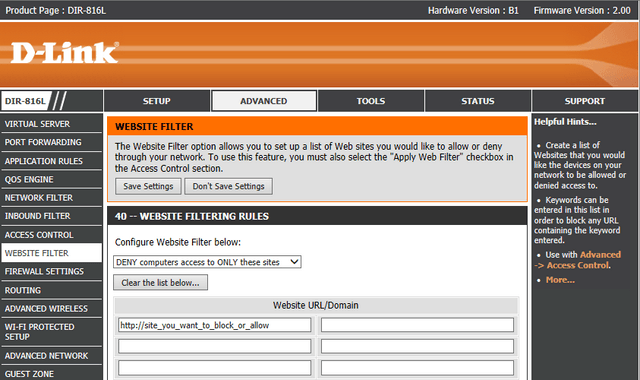Click the More... hints link
This screenshot has height=380, width=640.
tap(560, 280)
